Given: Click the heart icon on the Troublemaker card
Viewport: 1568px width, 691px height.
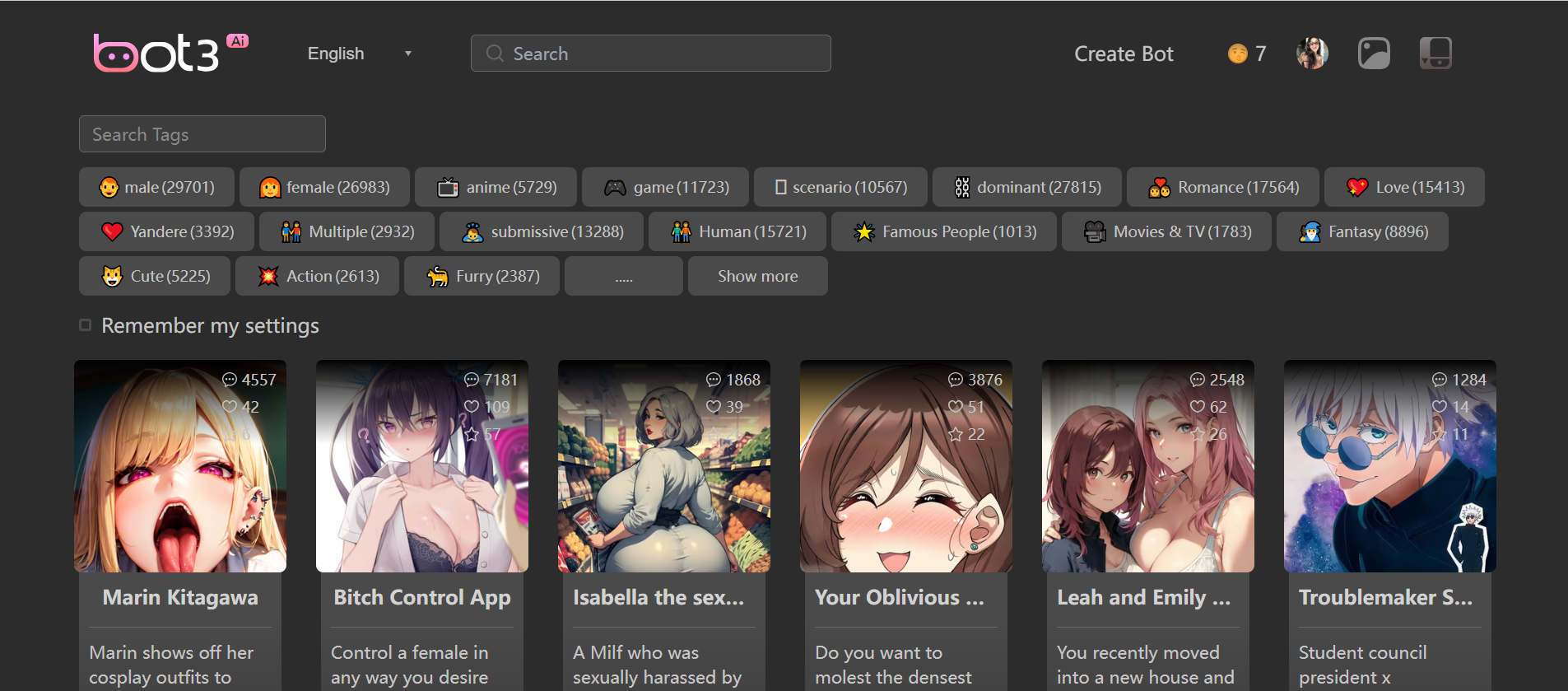Looking at the screenshot, I should point(1439,407).
